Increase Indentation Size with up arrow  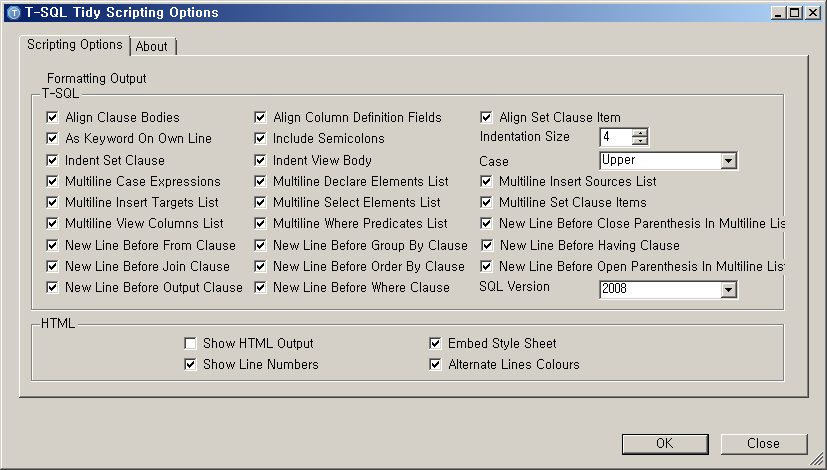tap(640, 133)
